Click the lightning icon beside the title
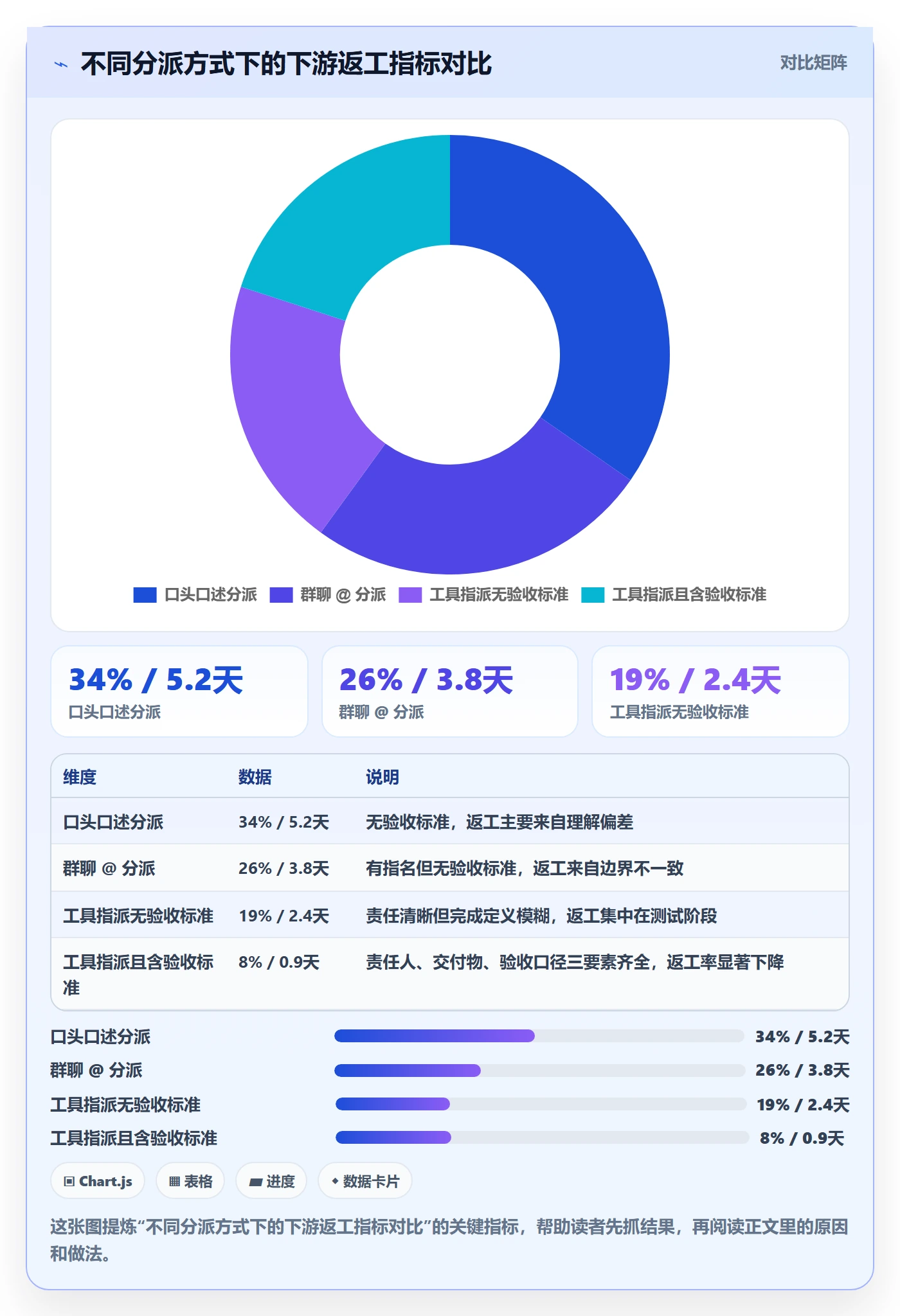This screenshot has width=900, height=1316. pyautogui.click(x=61, y=64)
